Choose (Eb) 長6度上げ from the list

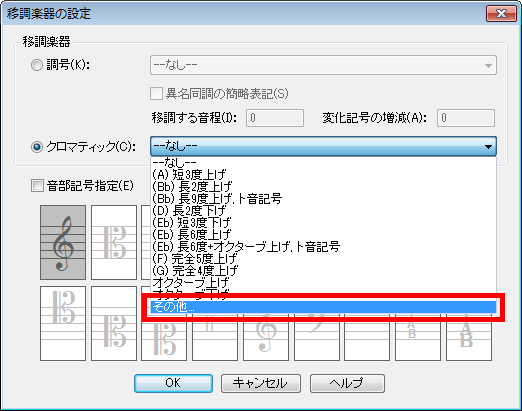point(323,235)
